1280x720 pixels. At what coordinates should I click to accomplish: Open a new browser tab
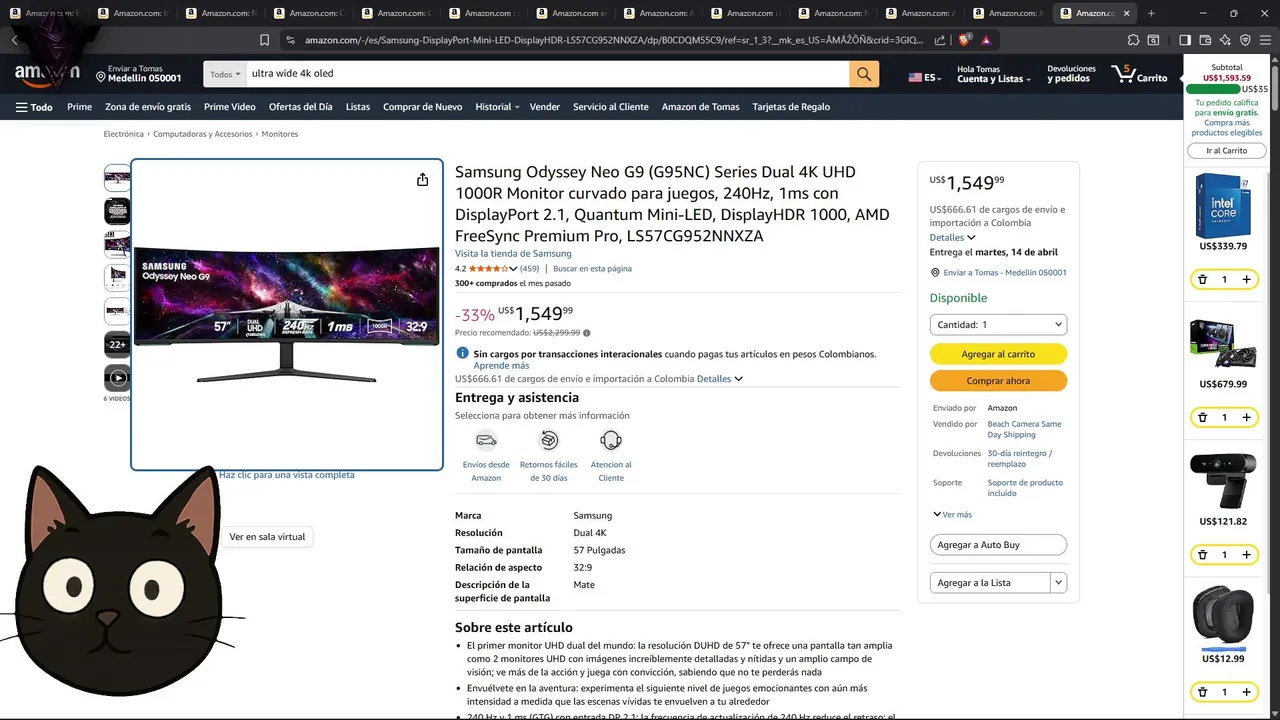click(x=1151, y=13)
